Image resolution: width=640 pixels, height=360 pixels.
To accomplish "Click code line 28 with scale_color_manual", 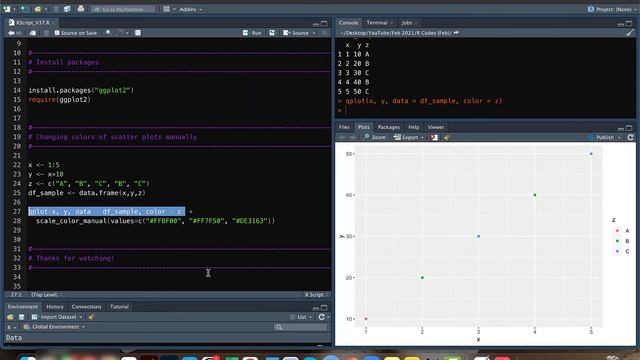I will click(x=155, y=221).
